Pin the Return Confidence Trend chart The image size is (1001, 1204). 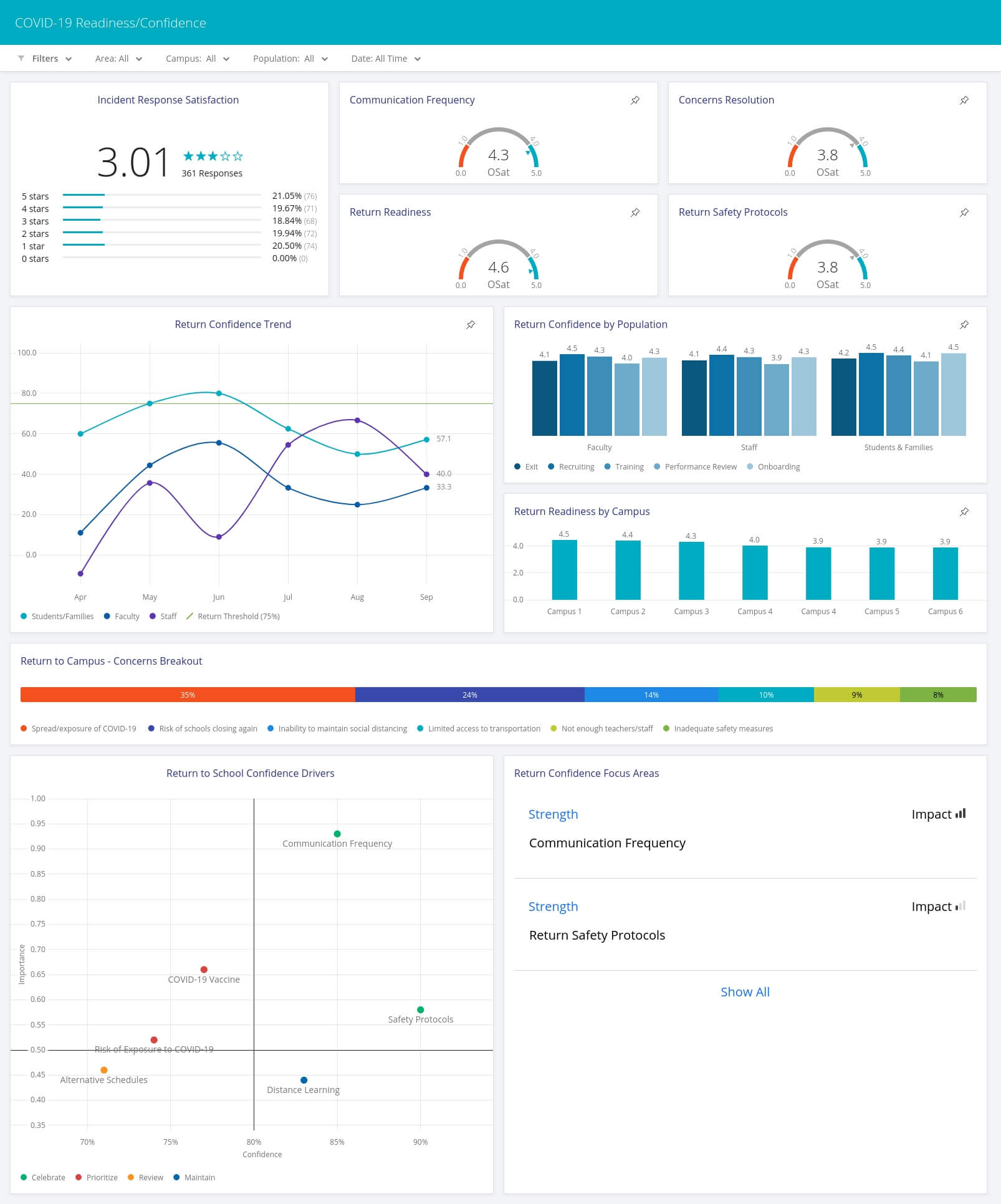[471, 325]
